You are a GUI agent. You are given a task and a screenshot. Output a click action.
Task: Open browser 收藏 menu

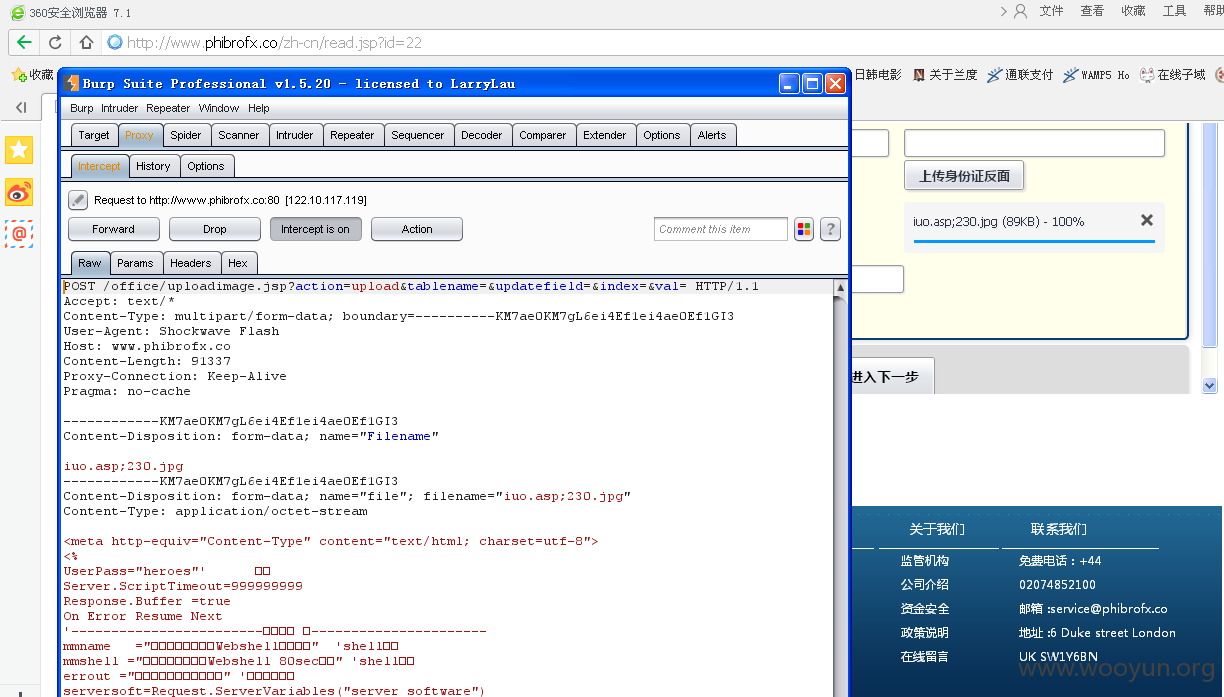click(x=1133, y=11)
